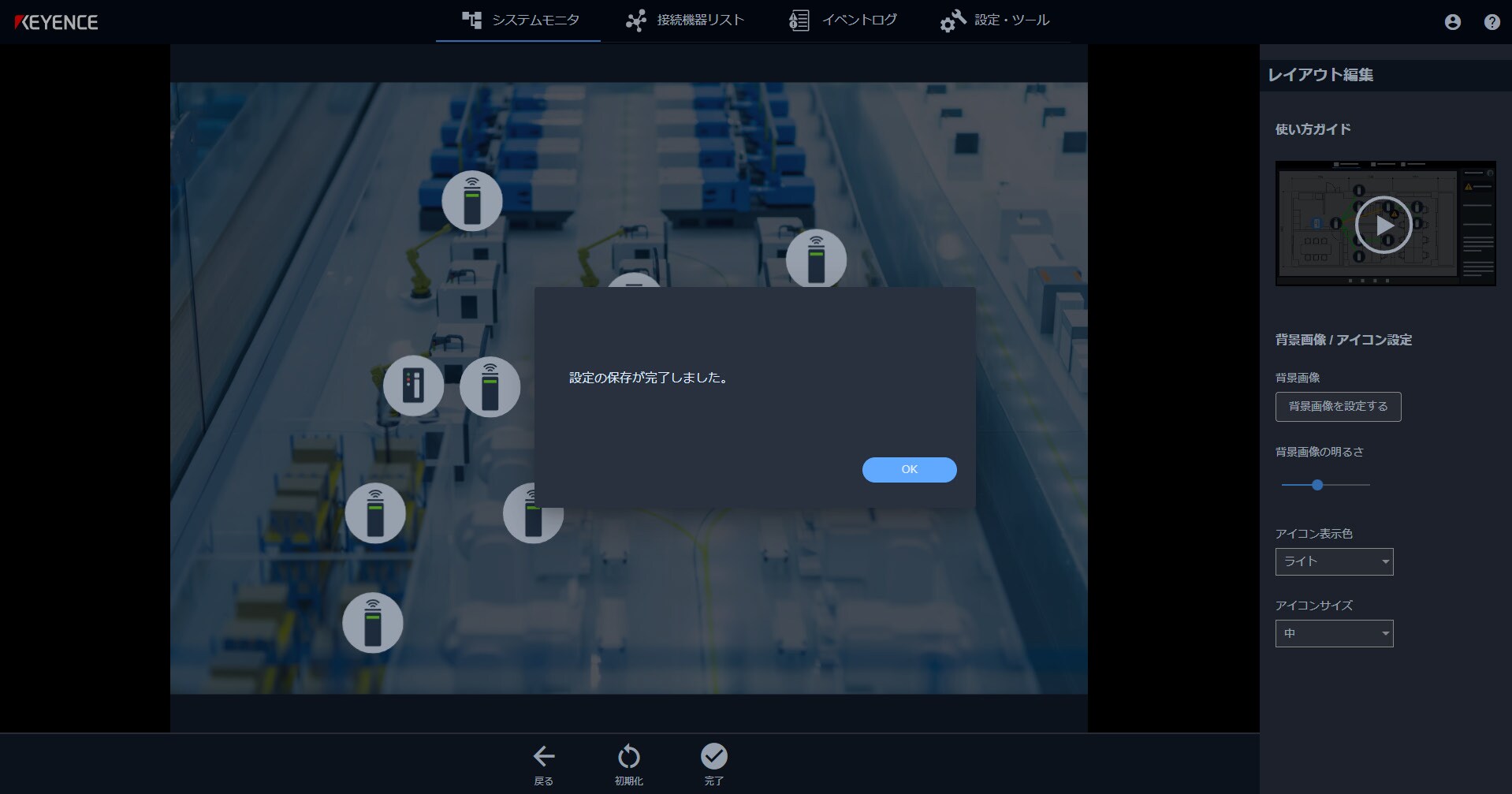This screenshot has width=1512, height=794.
Task: Click the KEYENCE logo
Action: click(x=56, y=22)
